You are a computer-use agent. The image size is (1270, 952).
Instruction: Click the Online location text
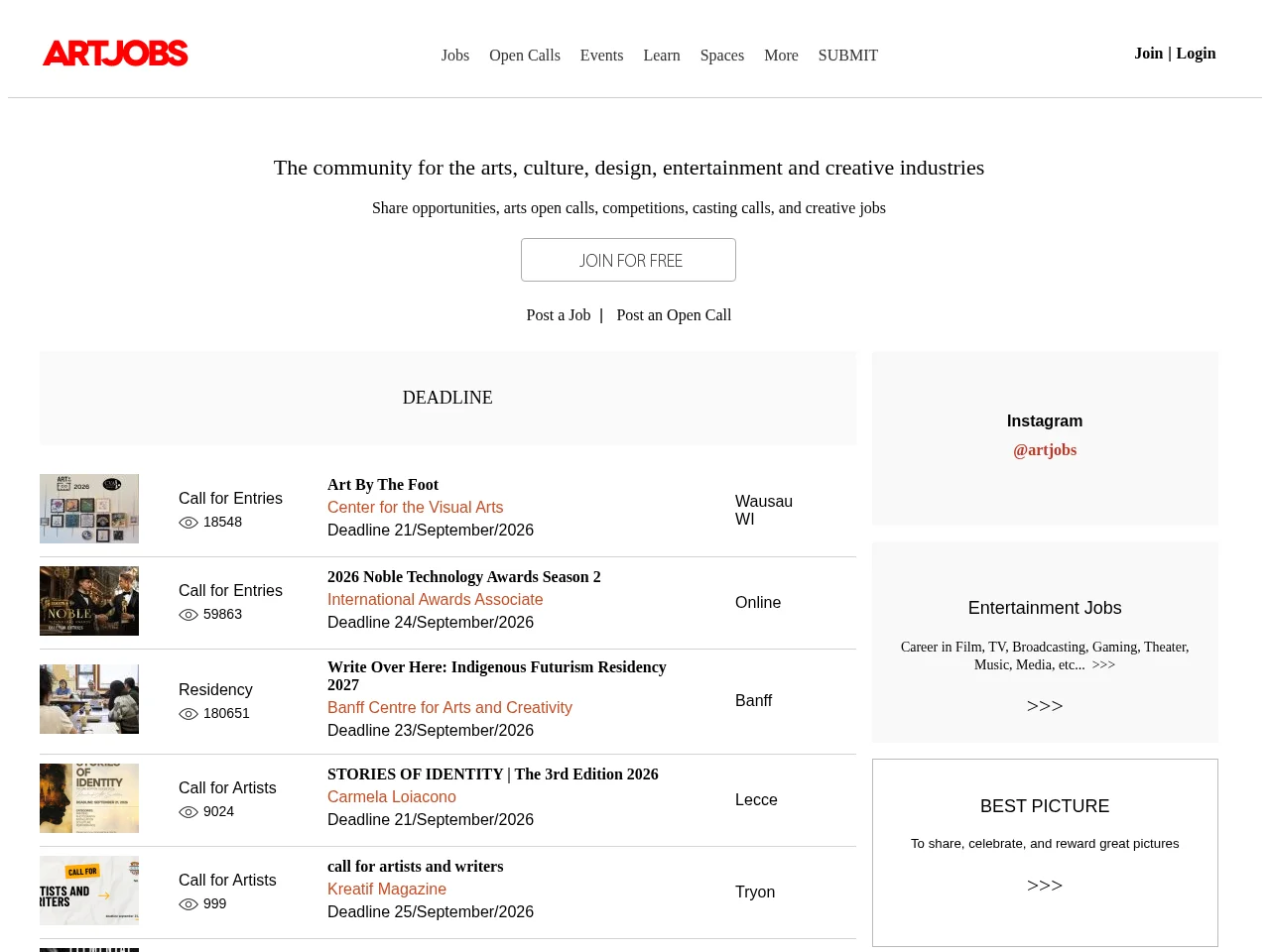coord(758,603)
